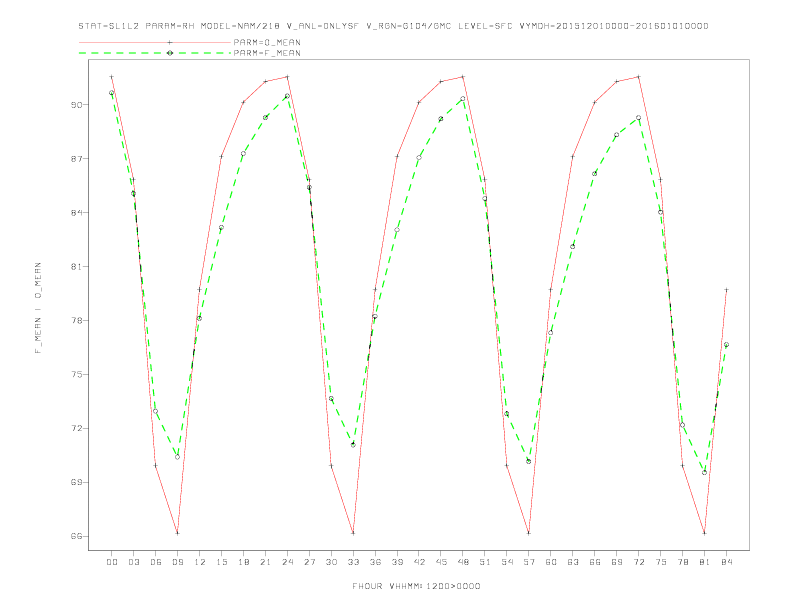Click the red O_MEAN minimum point at hour 09
This screenshot has width=792, height=612.
point(177,533)
